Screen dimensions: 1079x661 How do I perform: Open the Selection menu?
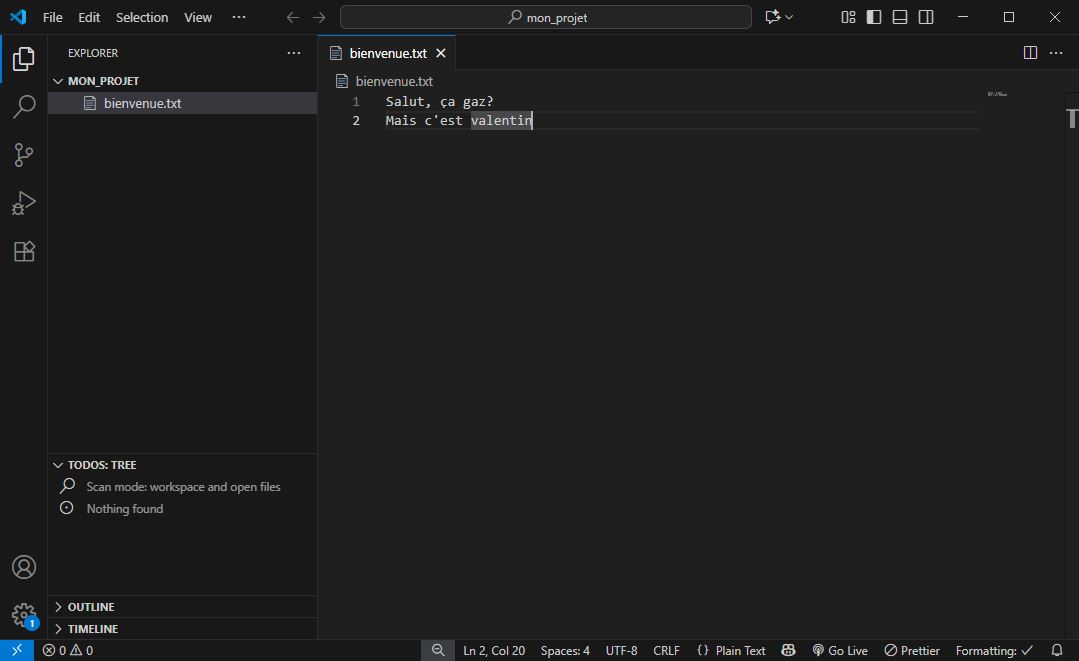click(142, 17)
